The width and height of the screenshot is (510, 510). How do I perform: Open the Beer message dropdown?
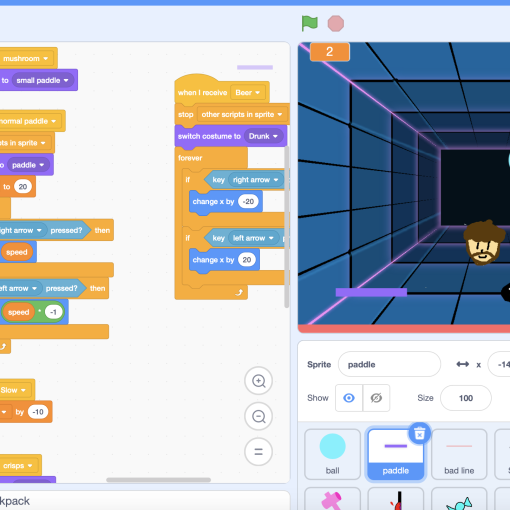pyautogui.click(x=247, y=93)
